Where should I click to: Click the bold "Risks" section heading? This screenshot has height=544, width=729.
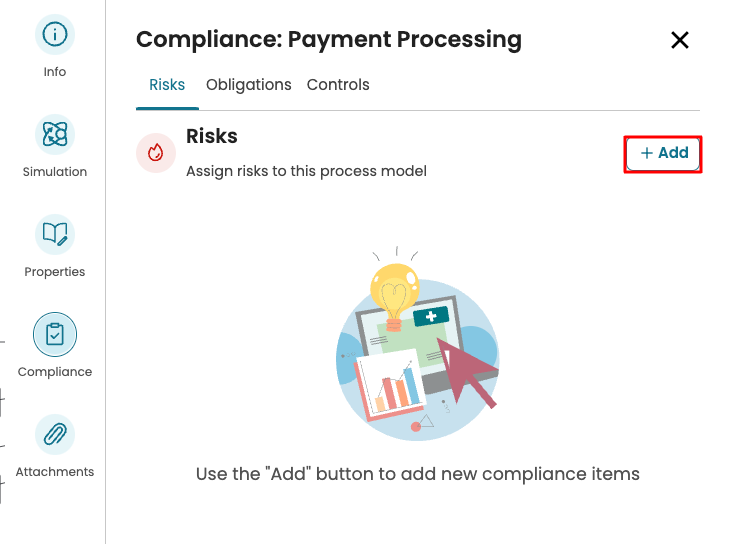(212, 137)
